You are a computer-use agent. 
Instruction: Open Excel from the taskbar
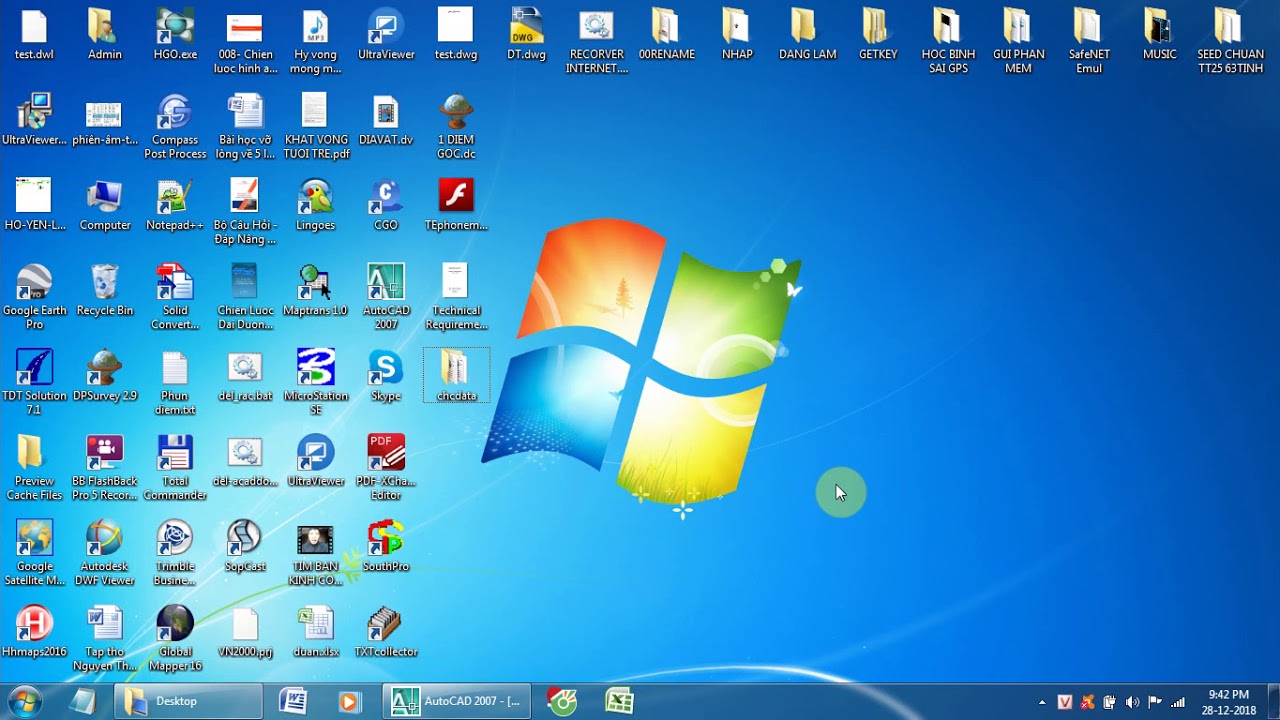620,701
